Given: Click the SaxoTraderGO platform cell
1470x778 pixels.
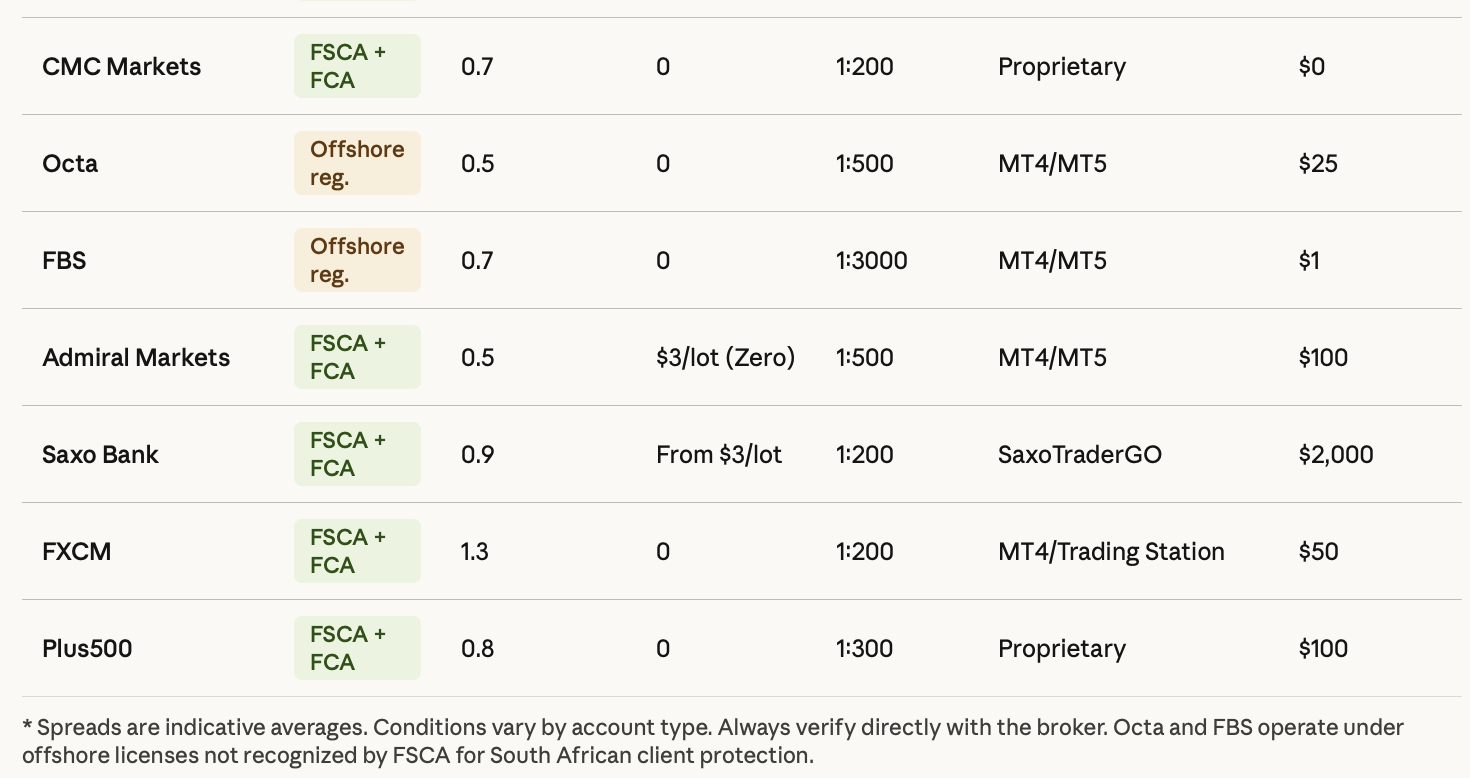Looking at the screenshot, I should click(x=1080, y=455).
